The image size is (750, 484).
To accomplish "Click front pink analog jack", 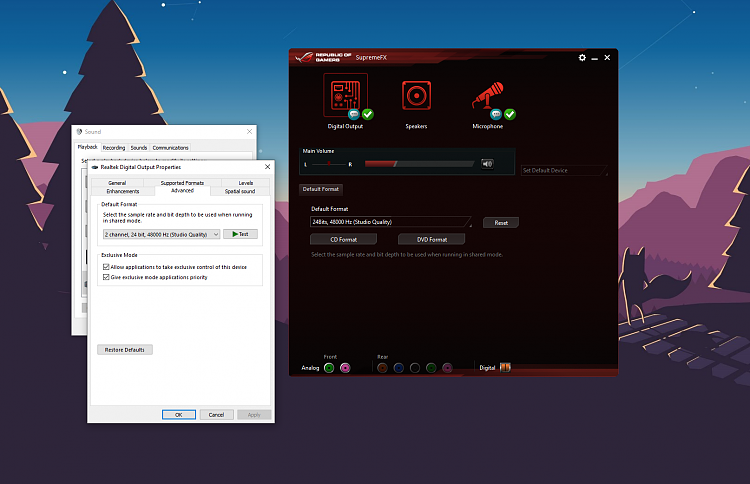I will [x=345, y=368].
